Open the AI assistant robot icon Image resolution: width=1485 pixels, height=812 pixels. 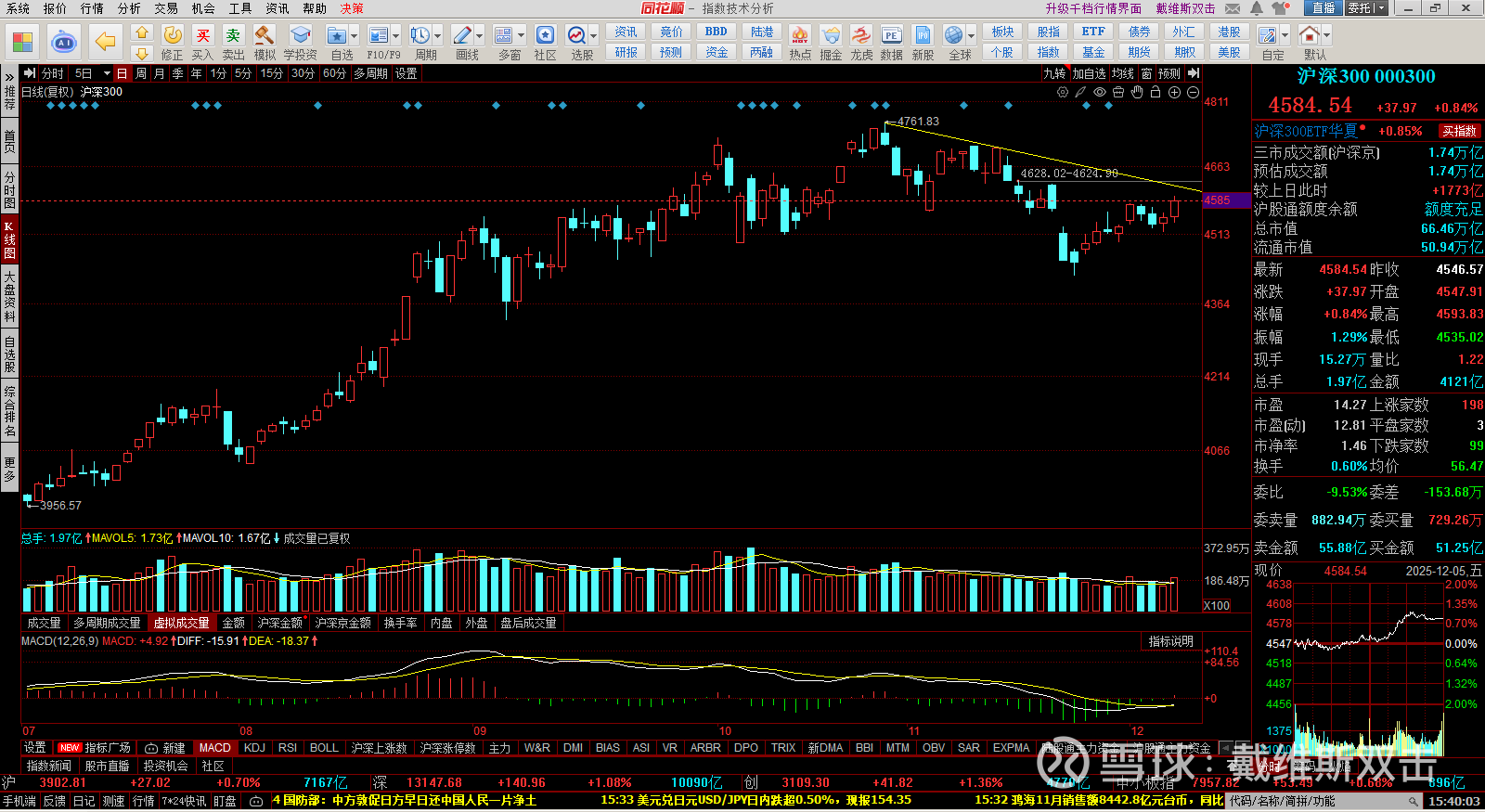(63, 42)
